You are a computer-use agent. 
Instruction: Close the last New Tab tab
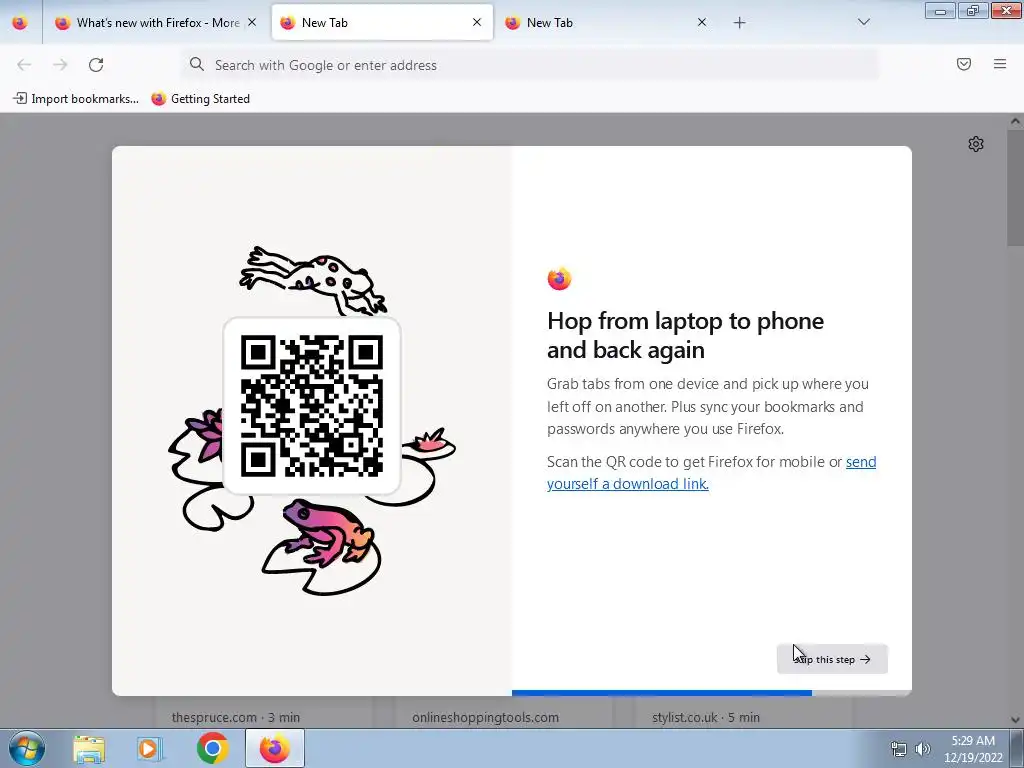coord(702,22)
